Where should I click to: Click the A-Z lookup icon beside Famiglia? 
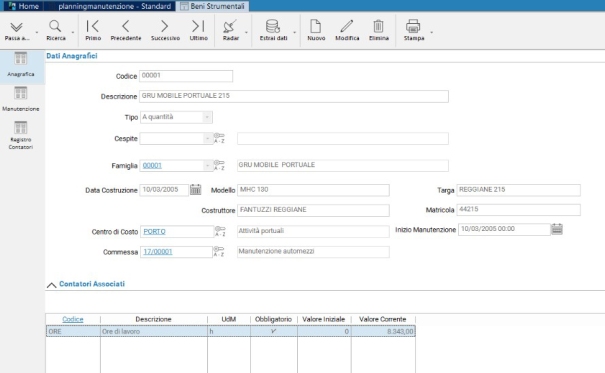coord(219,165)
